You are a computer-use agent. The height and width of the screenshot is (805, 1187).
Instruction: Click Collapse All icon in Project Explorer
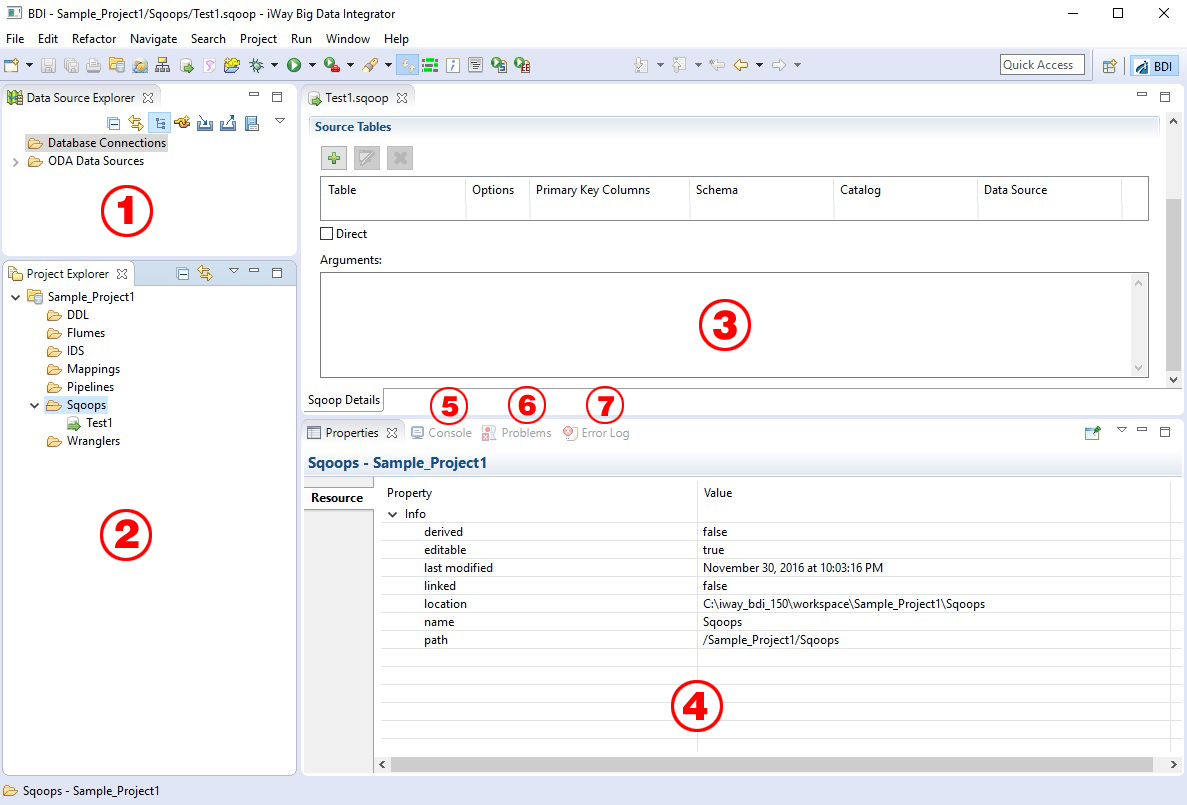coord(182,273)
